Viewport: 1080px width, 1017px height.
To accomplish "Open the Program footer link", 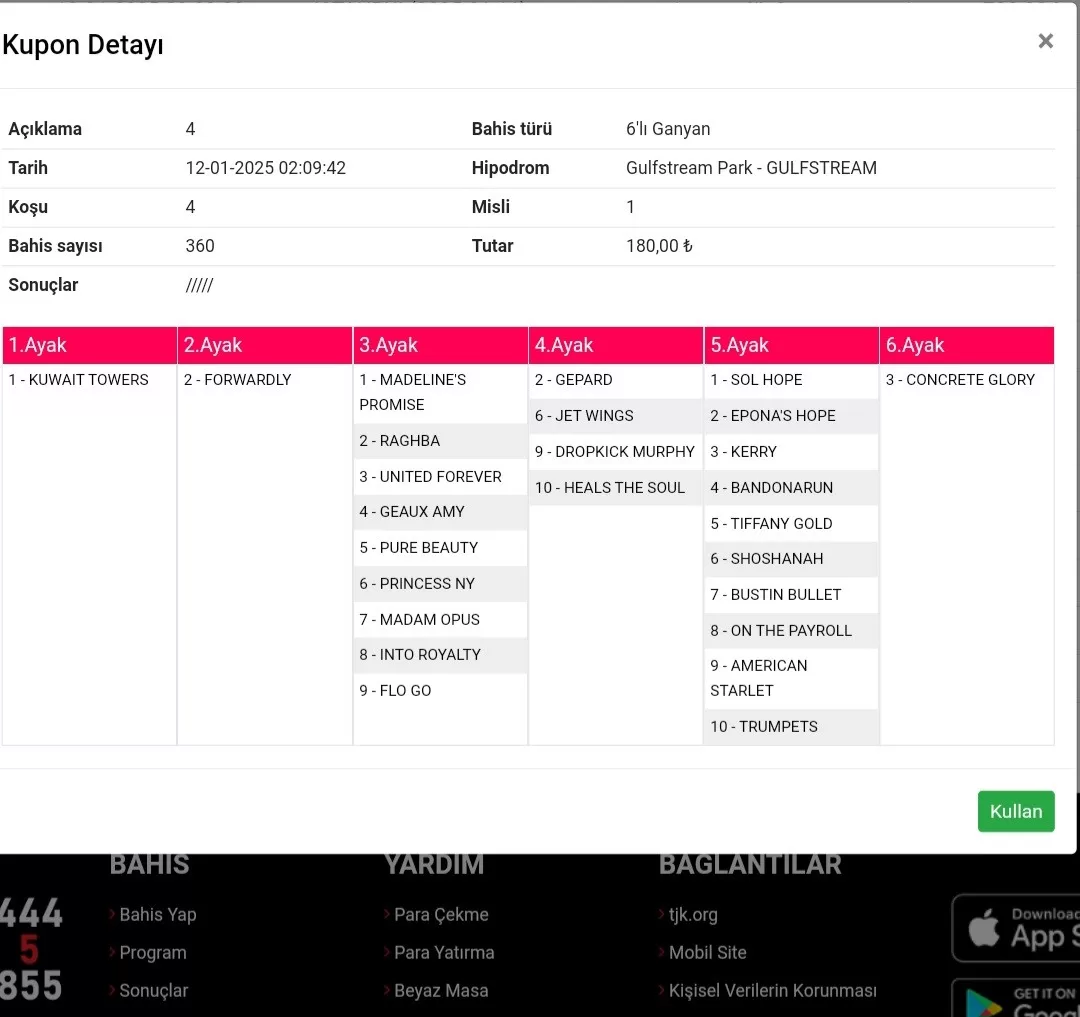I will click(152, 952).
